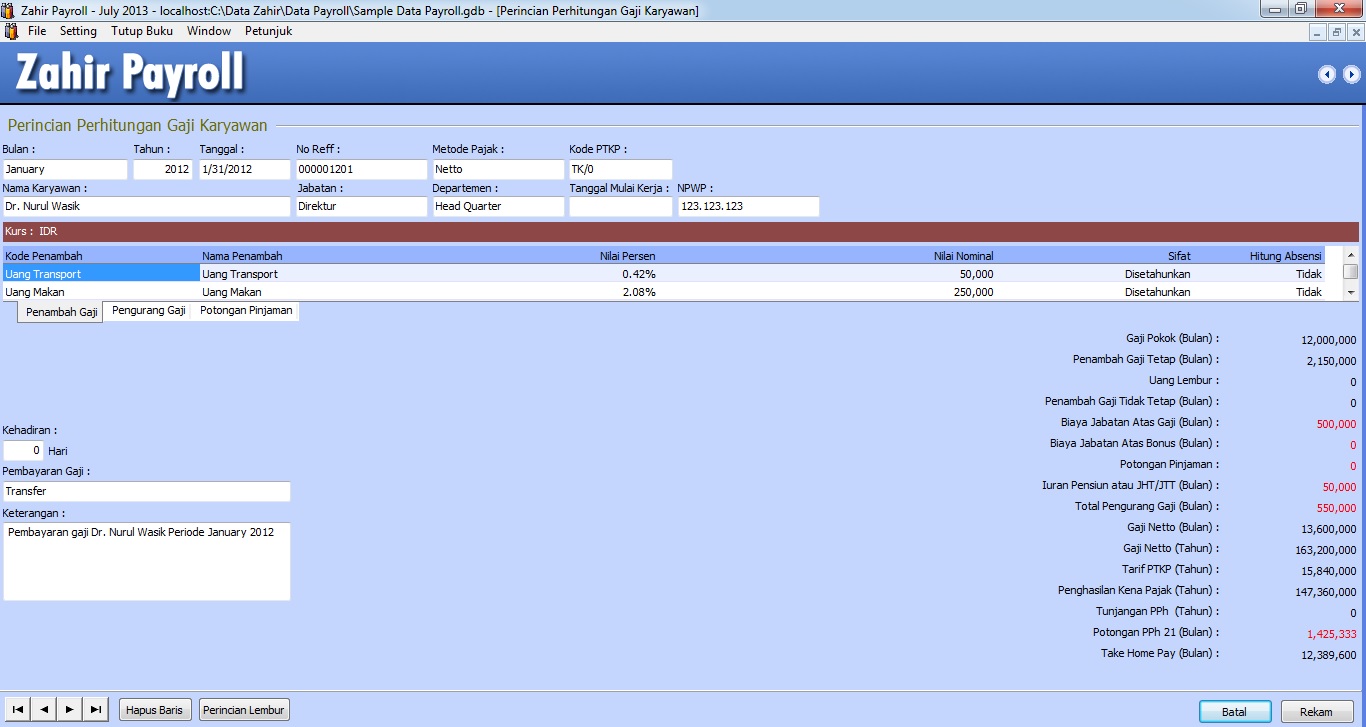Restore the inner document window
Viewport: 1366px width, 727px height.
tap(1337, 32)
